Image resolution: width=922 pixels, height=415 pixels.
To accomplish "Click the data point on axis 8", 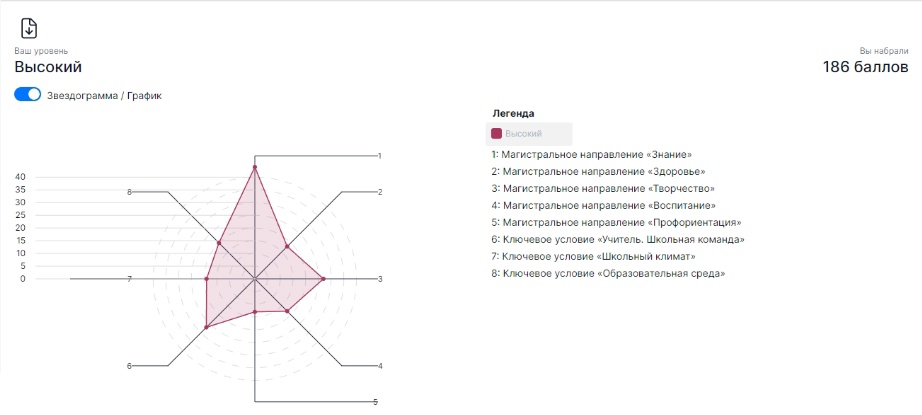I will tap(219, 243).
